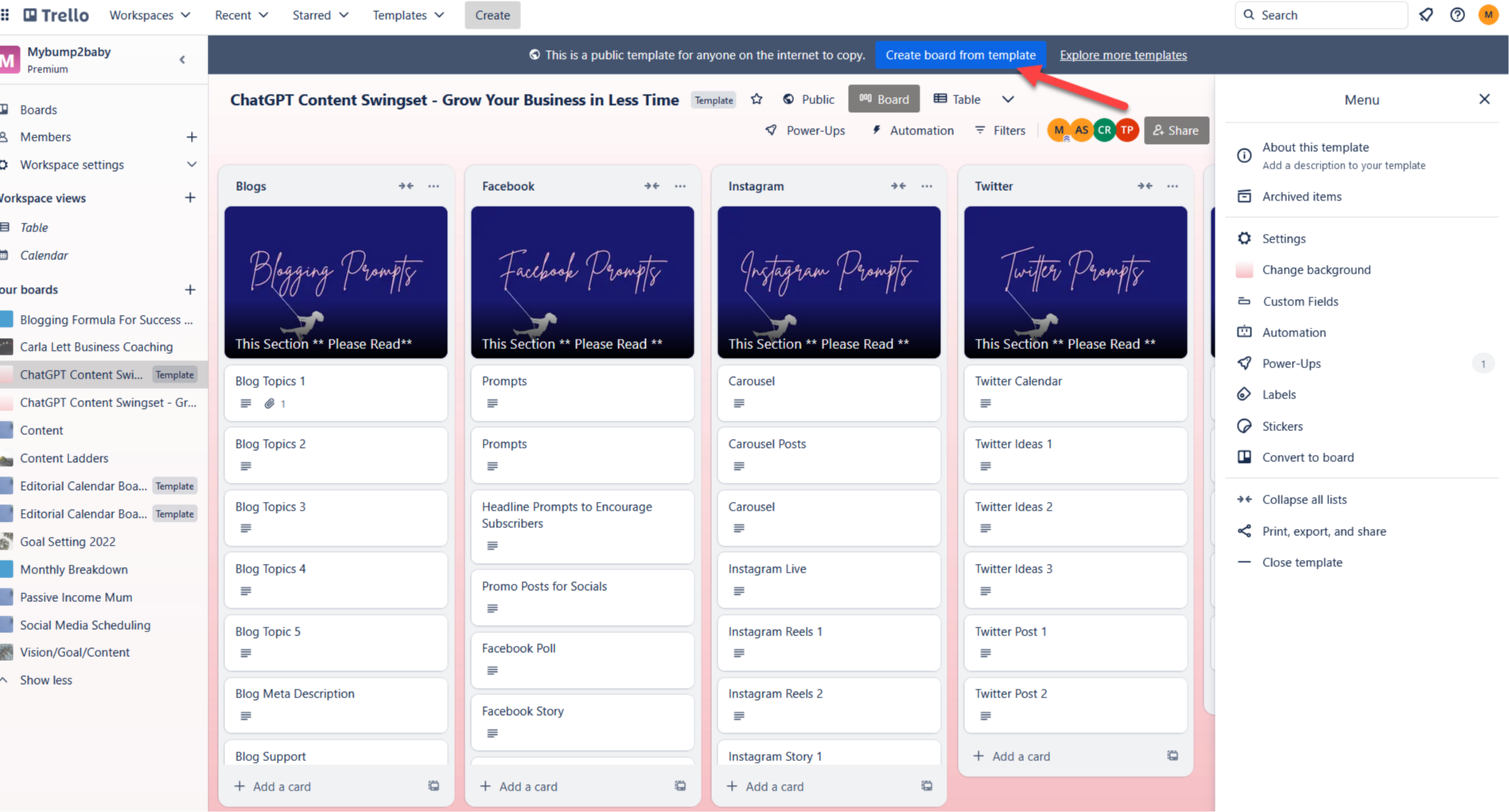The height and width of the screenshot is (812, 1509).
Task: Open Twitter list actions menu
Action: tap(1173, 186)
